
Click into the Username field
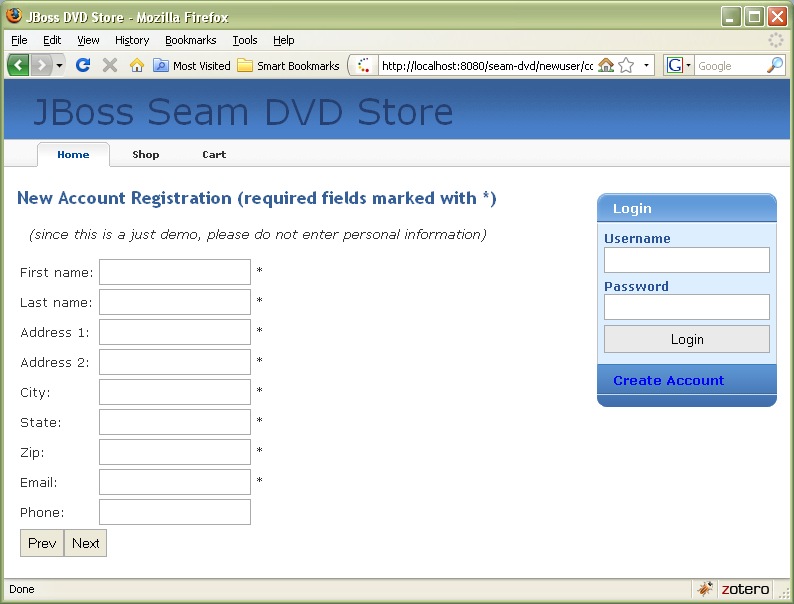pyautogui.click(x=686, y=260)
